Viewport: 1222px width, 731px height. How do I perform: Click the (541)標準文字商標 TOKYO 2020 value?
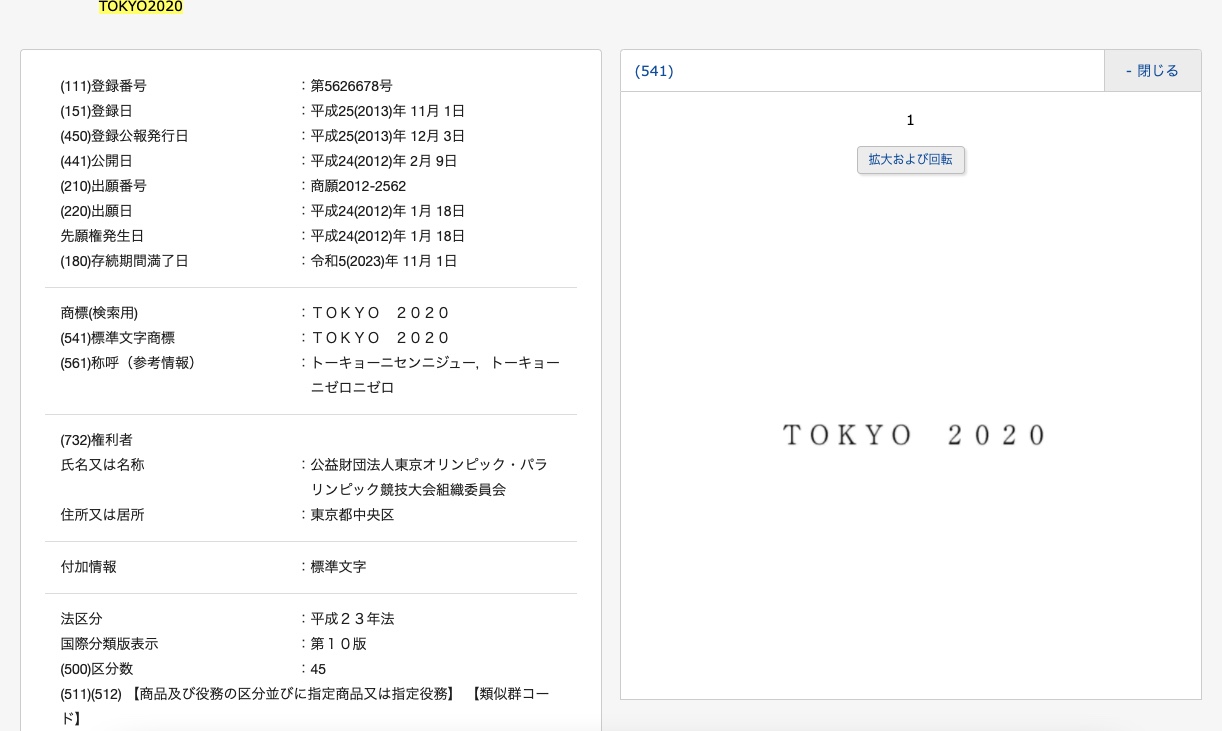(x=380, y=338)
